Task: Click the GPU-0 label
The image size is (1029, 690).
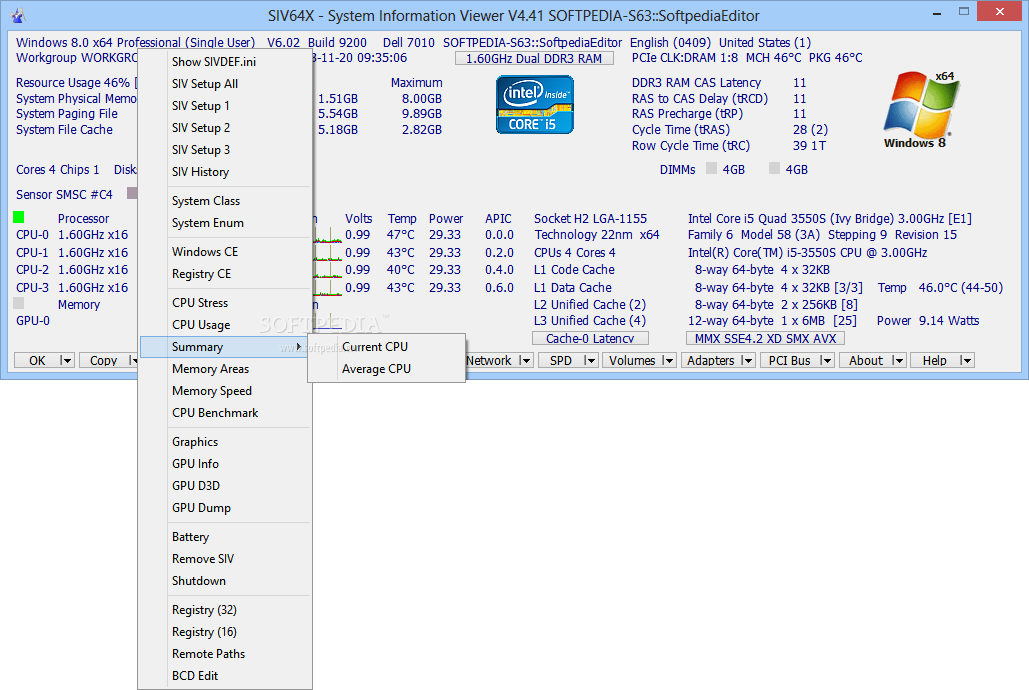Action: click(x=33, y=320)
